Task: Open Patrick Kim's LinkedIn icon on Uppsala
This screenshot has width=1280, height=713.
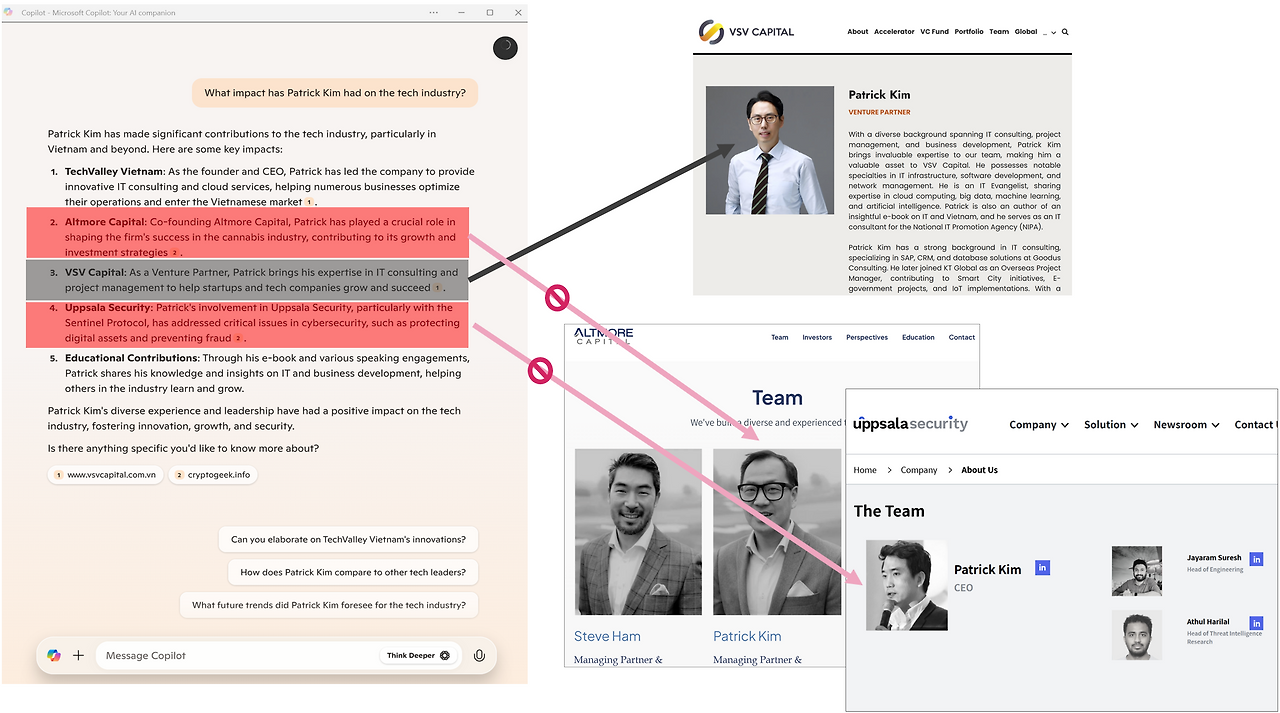Action: coord(1042,567)
